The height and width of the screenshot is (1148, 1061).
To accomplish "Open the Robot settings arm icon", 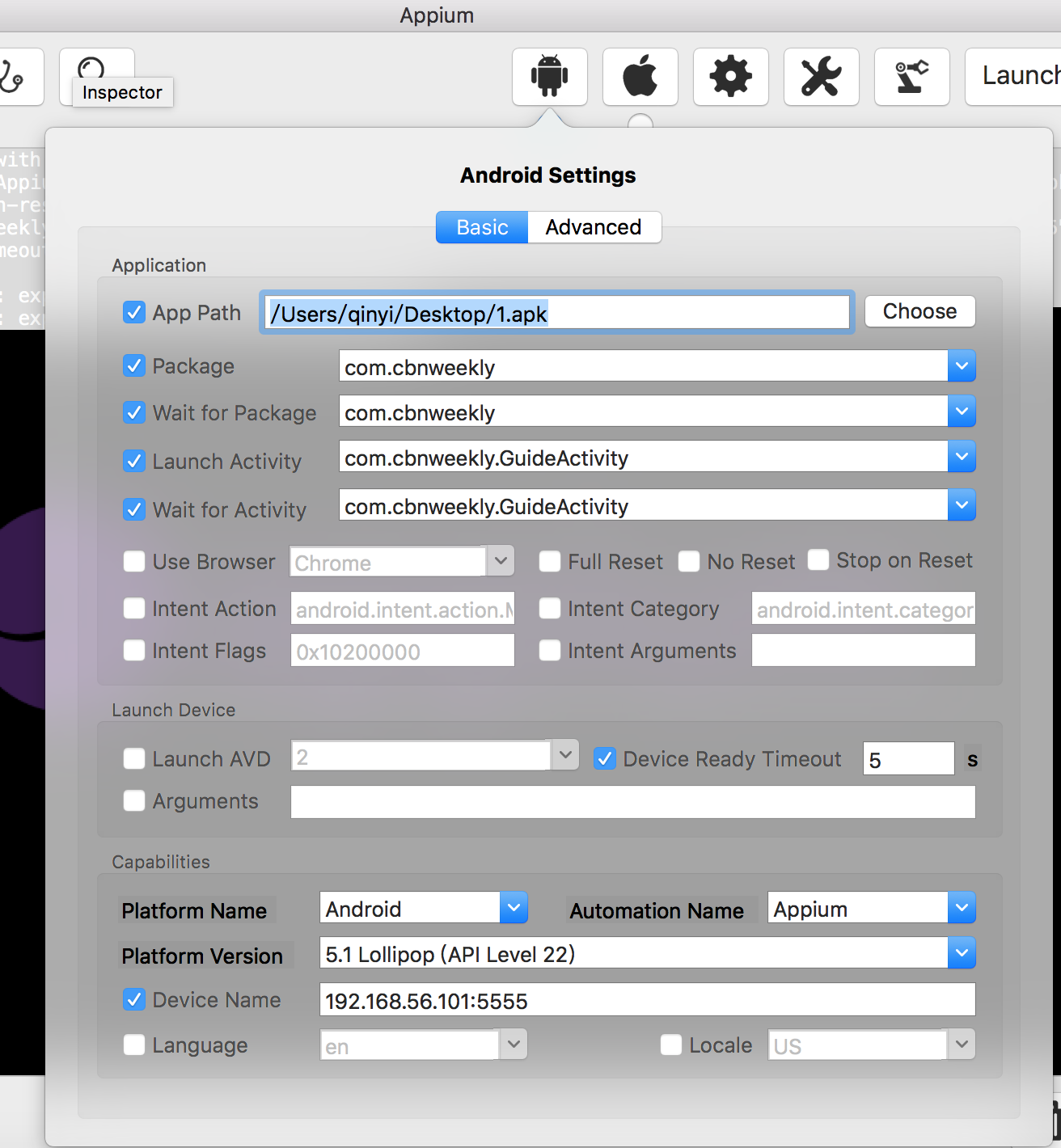I will point(912,77).
